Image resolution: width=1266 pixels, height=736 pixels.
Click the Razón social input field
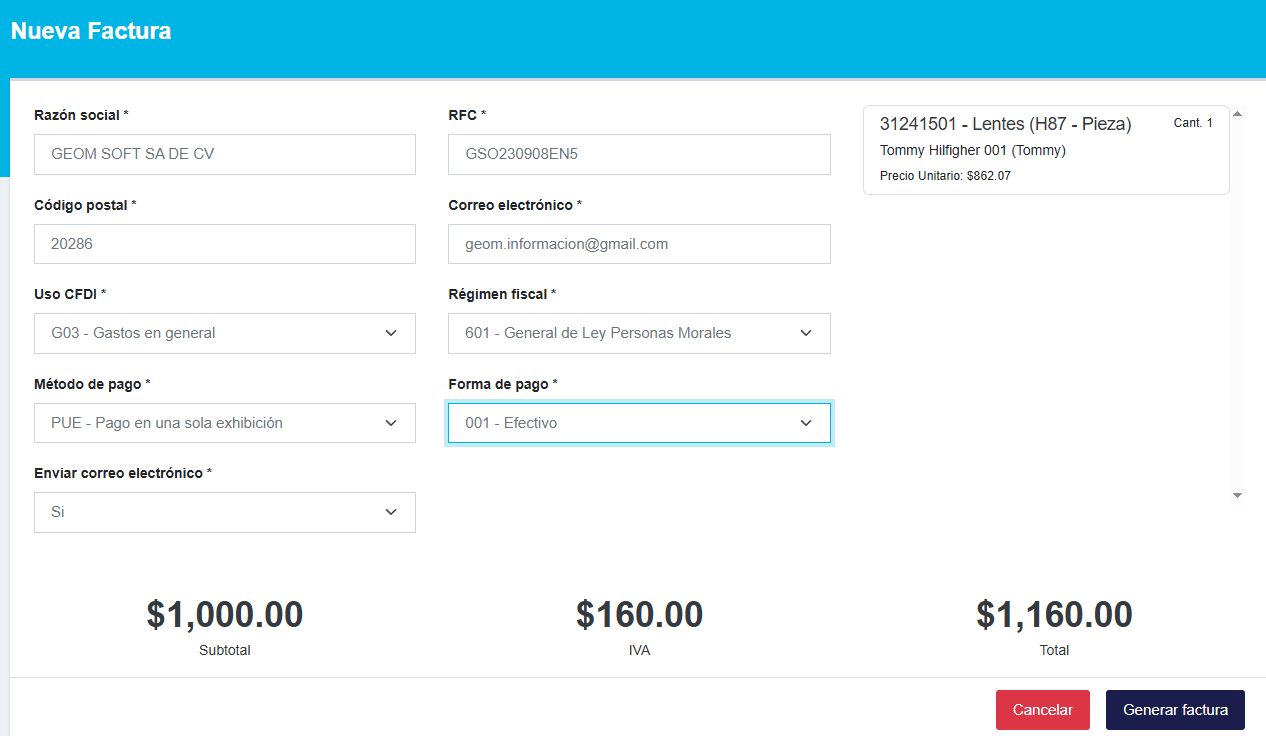click(x=224, y=154)
